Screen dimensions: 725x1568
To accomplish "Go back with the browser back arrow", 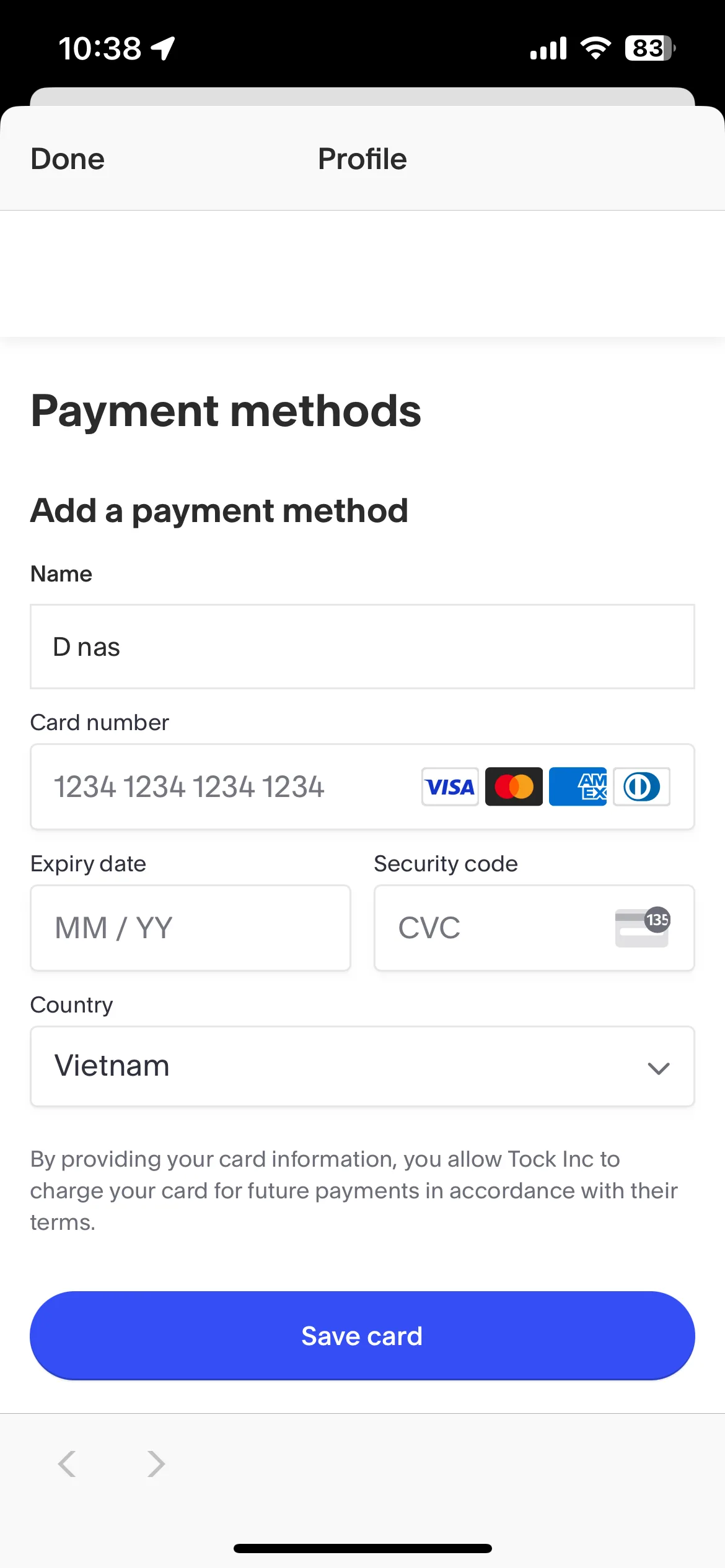I will pyautogui.click(x=67, y=1464).
